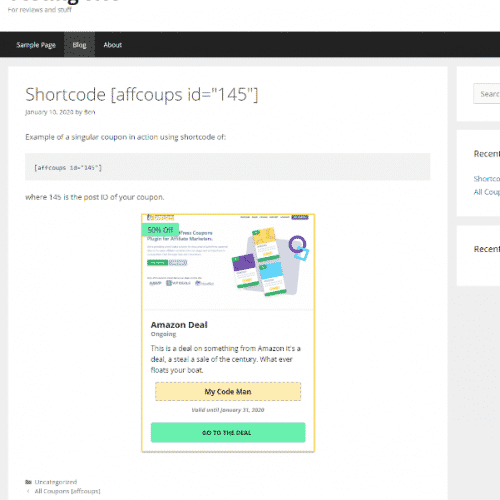
Task: Copy the My Code Man coupon code
Action: pos(228,392)
